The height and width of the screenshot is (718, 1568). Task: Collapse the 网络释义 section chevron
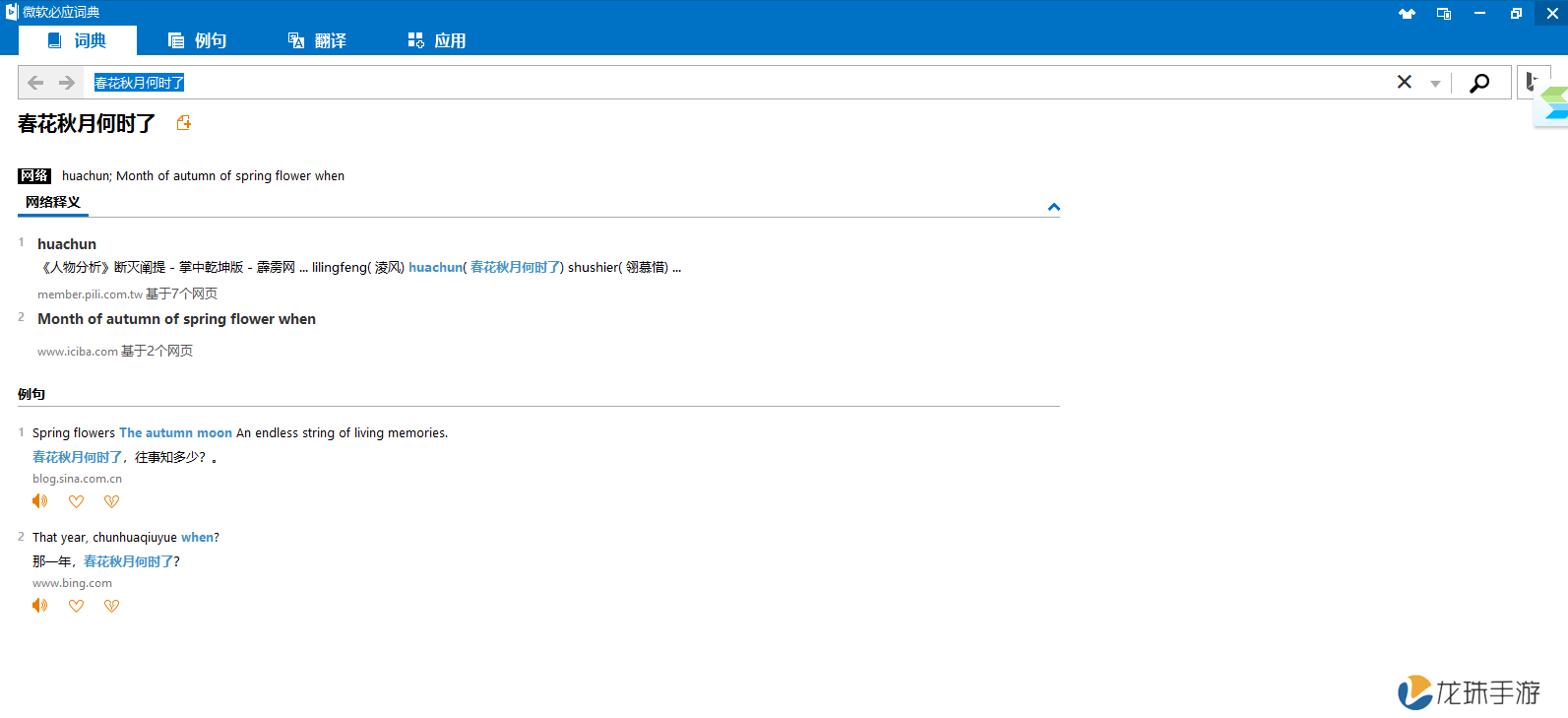click(x=1054, y=207)
